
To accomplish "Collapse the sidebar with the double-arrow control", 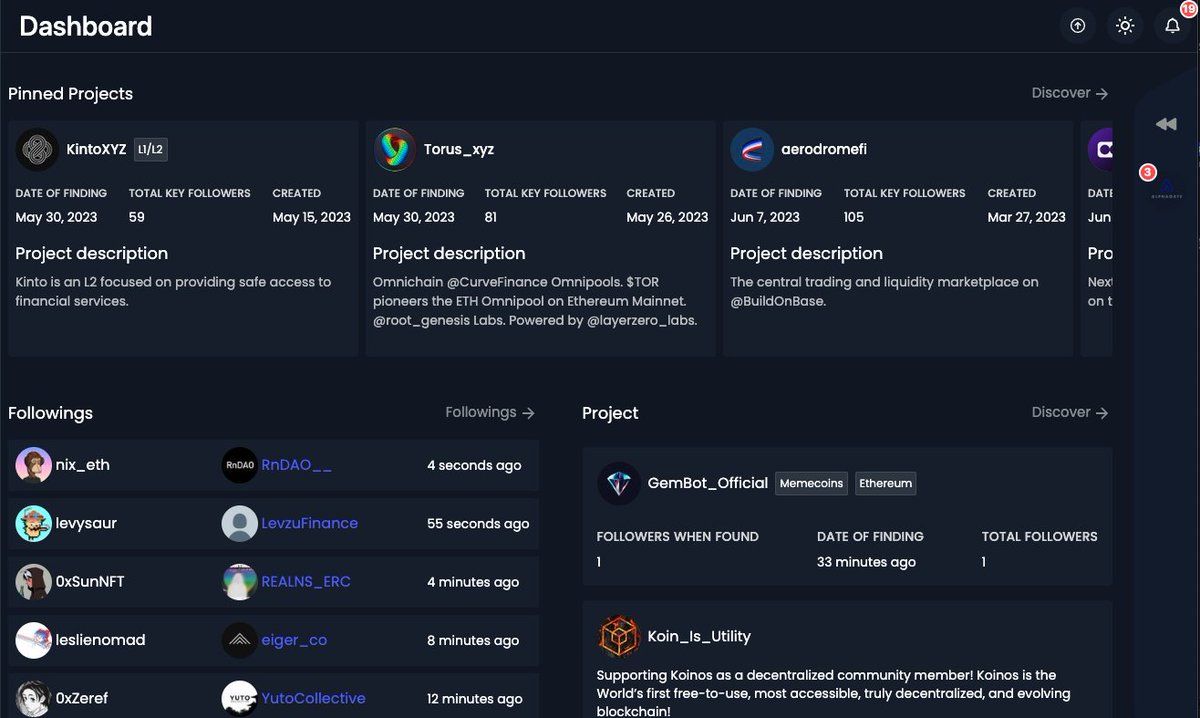I will click(1165, 124).
